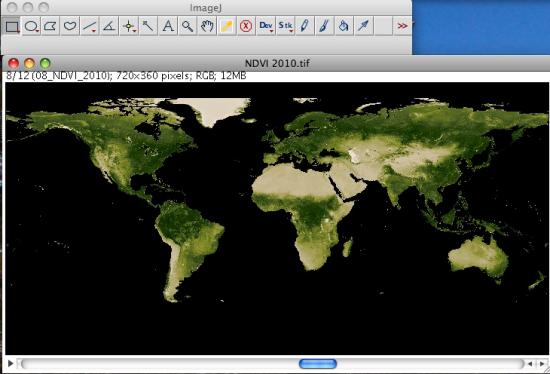Viewport: 550px width, 374px height.
Task: Start stack animation with play button
Action: coord(11,363)
